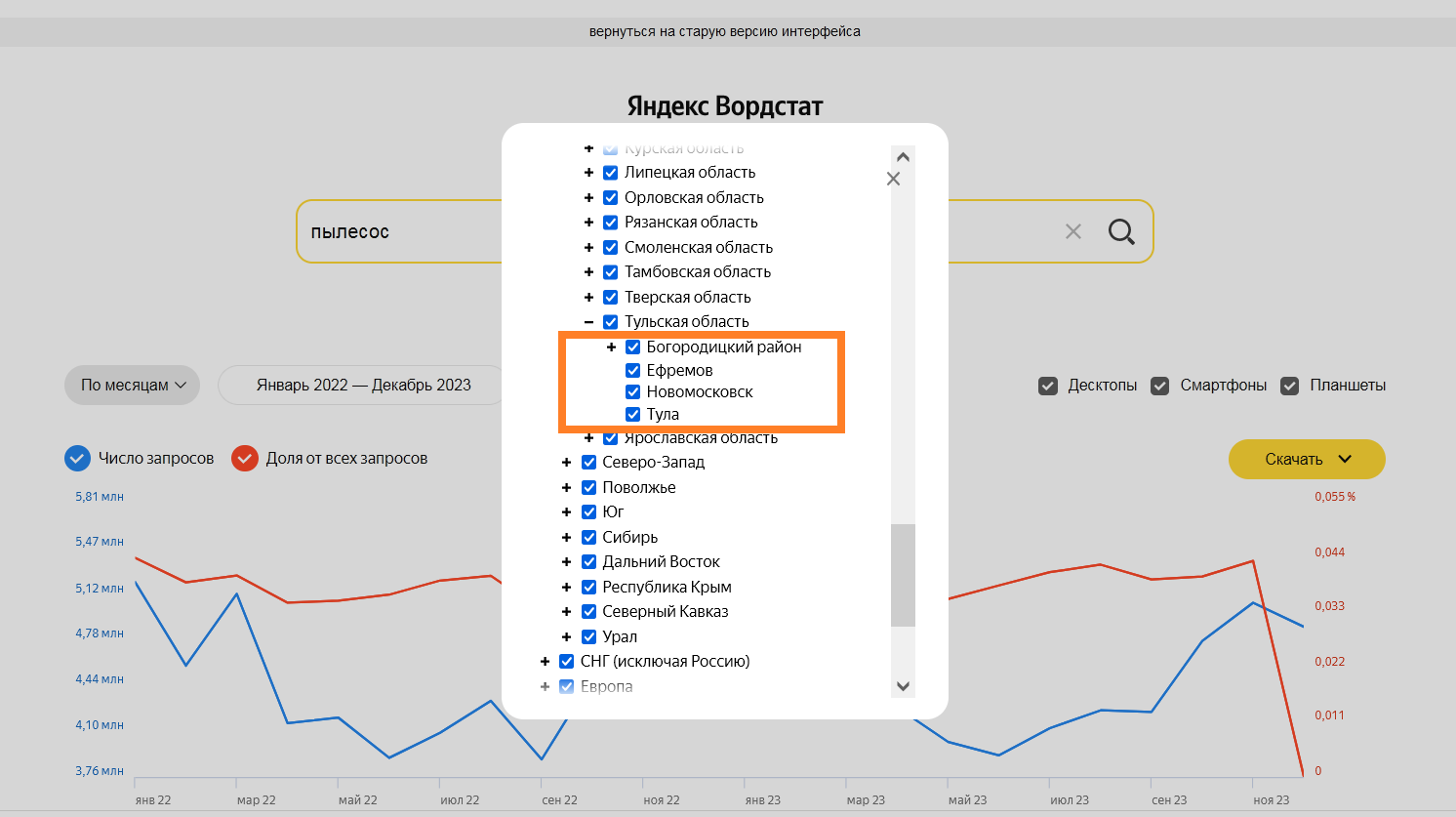Open Скачать download dropdown

click(1307, 459)
